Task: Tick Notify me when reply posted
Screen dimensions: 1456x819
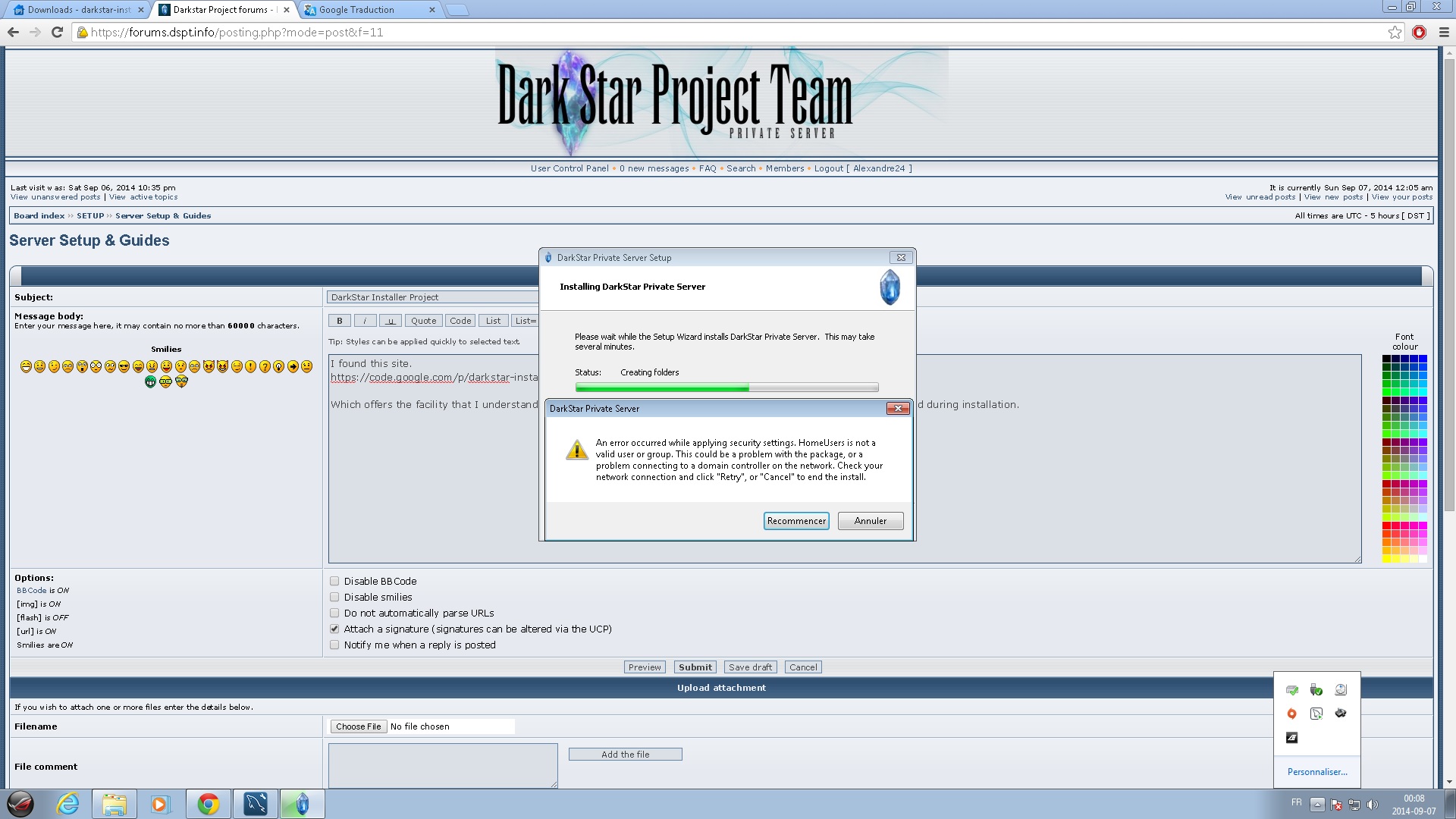Action: pos(334,645)
